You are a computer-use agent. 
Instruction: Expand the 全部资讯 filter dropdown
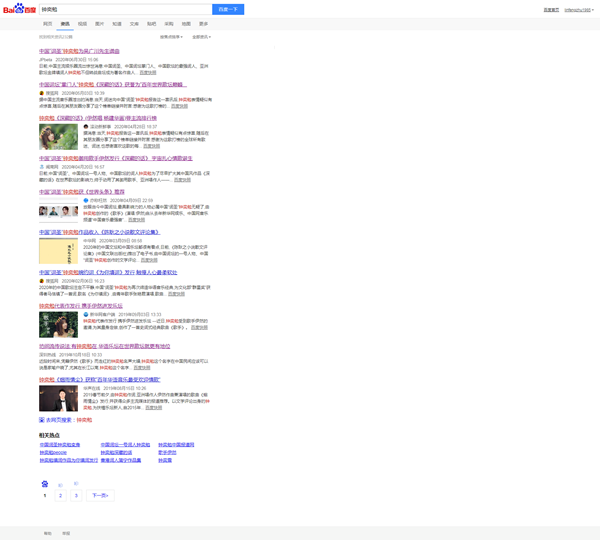(201, 37)
